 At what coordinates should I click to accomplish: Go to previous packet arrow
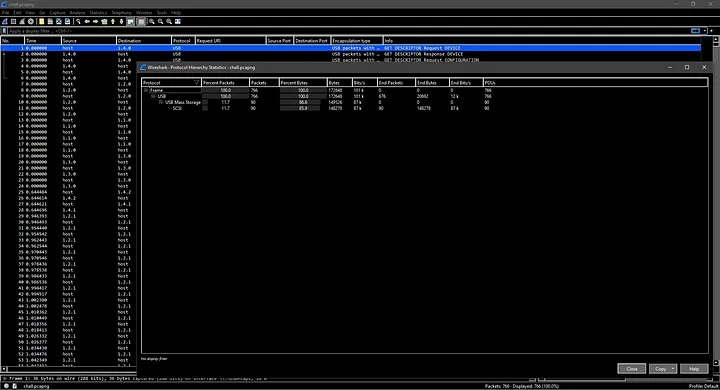click(x=87, y=22)
